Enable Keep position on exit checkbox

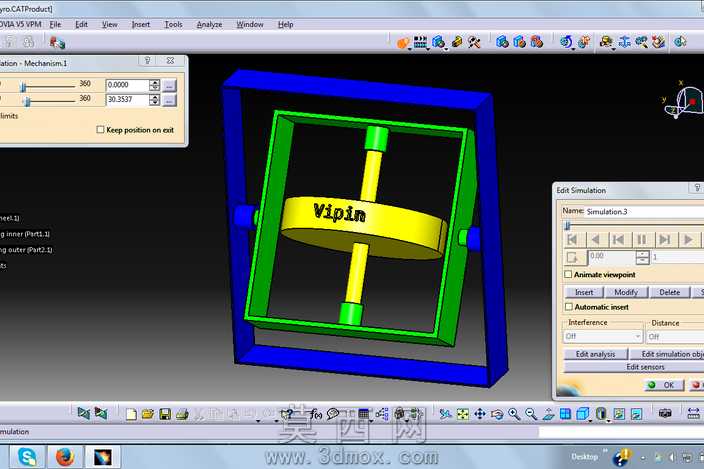click(x=100, y=130)
